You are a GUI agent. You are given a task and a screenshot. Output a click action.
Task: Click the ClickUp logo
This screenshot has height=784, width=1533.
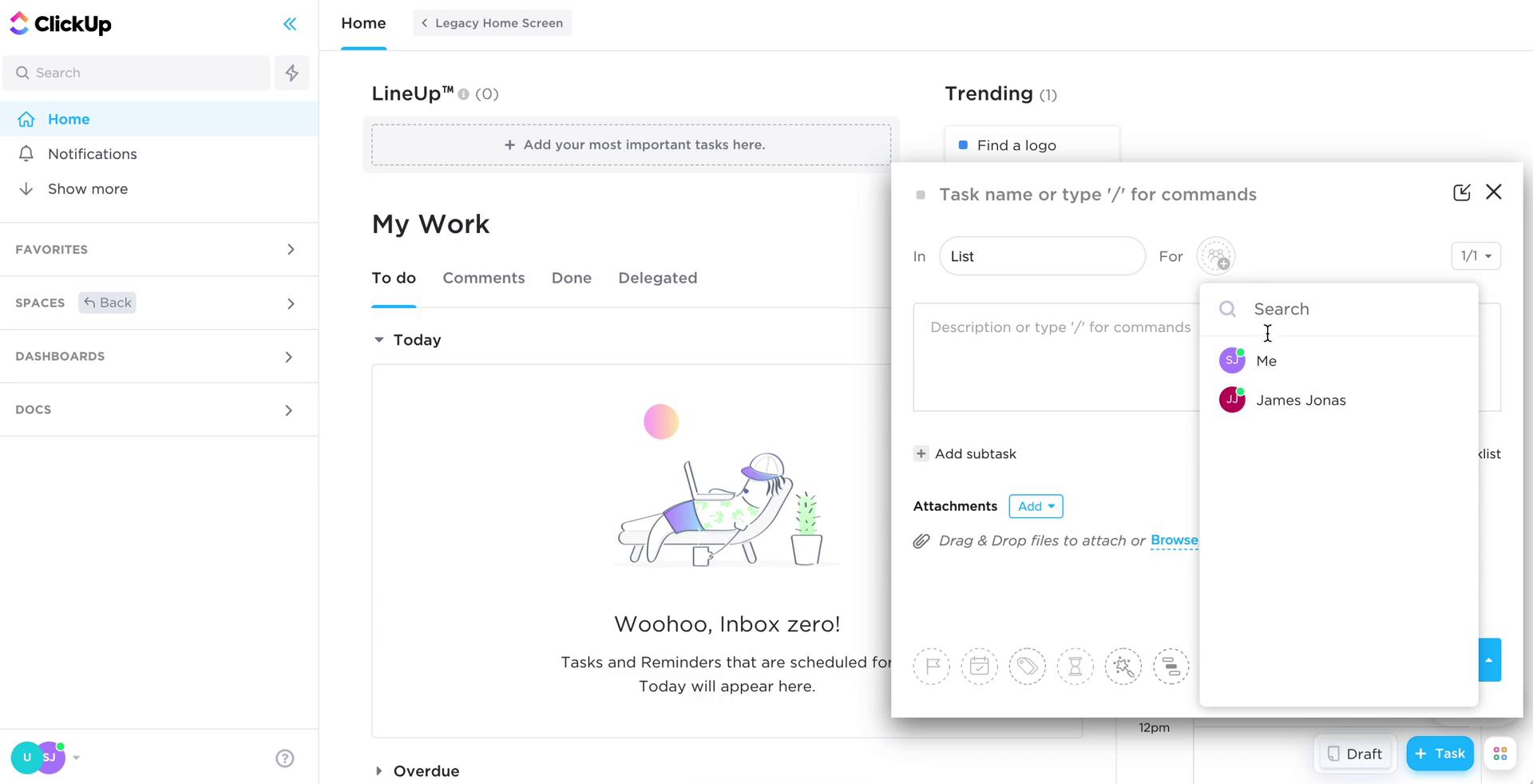coord(61,24)
